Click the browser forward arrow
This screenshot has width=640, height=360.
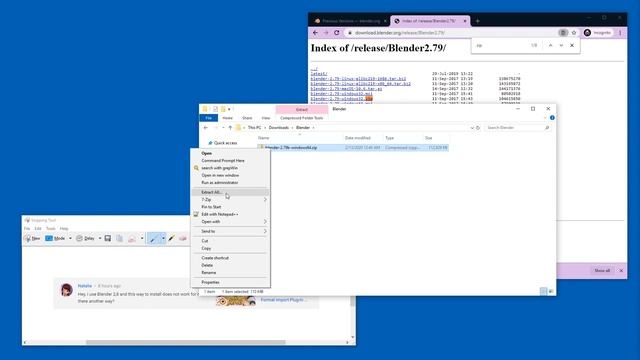pyautogui.click(x=326, y=33)
